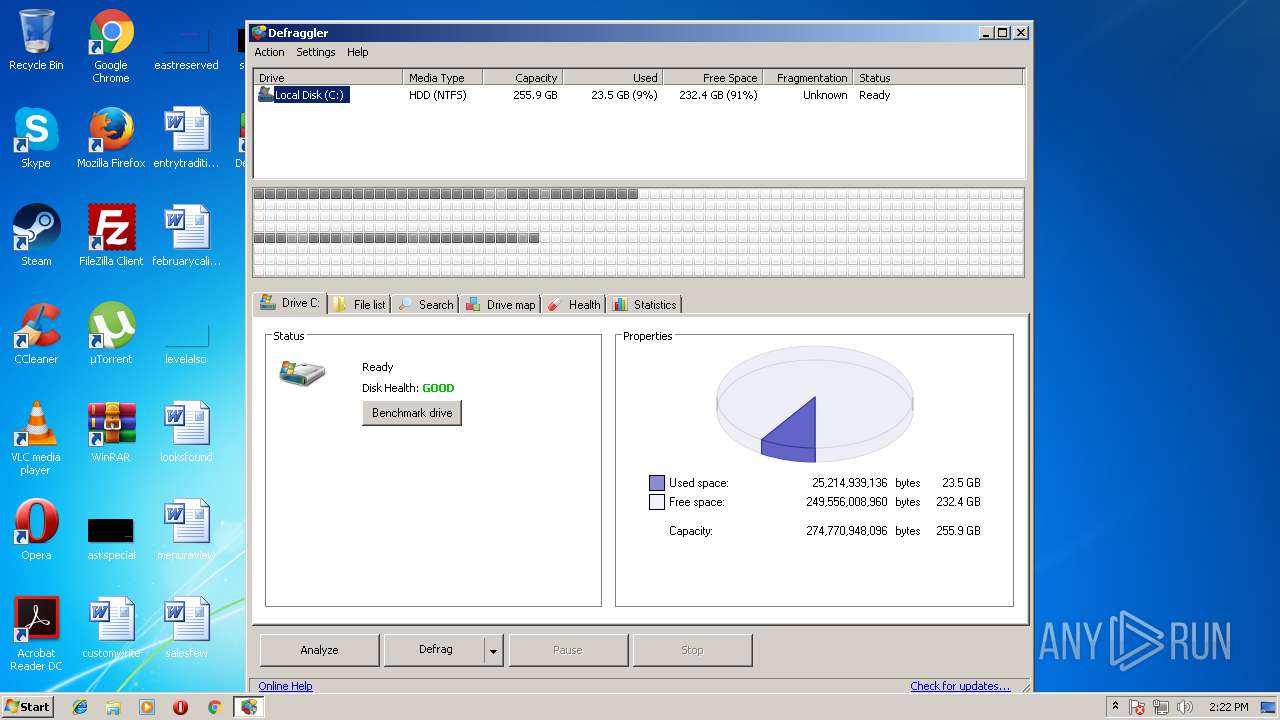This screenshot has width=1280, height=720.
Task: Click the Defrag button
Action: (x=435, y=650)
